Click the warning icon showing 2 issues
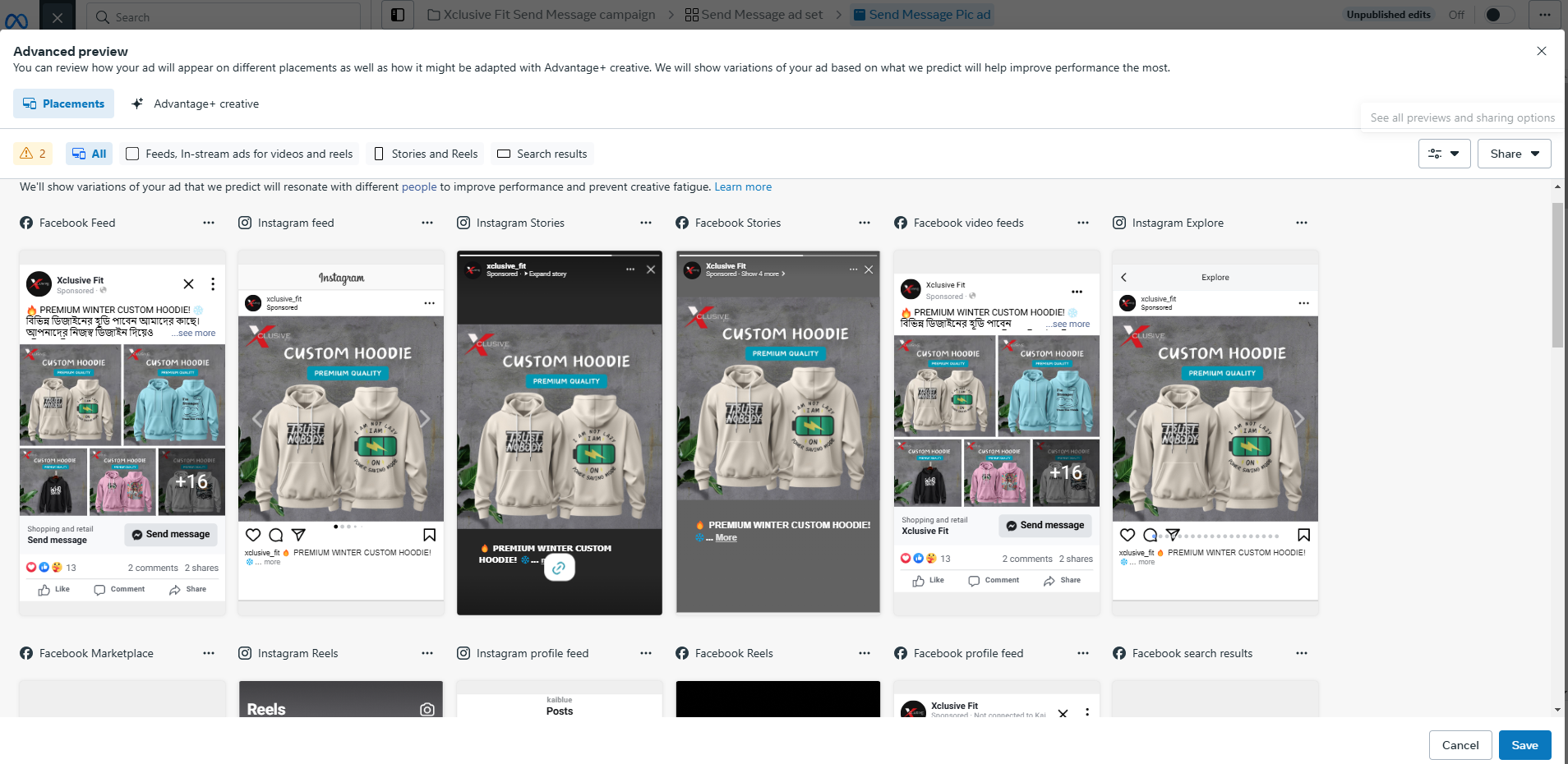The height and width of the screenshot is (764, 1568). [x=33, y=154]
